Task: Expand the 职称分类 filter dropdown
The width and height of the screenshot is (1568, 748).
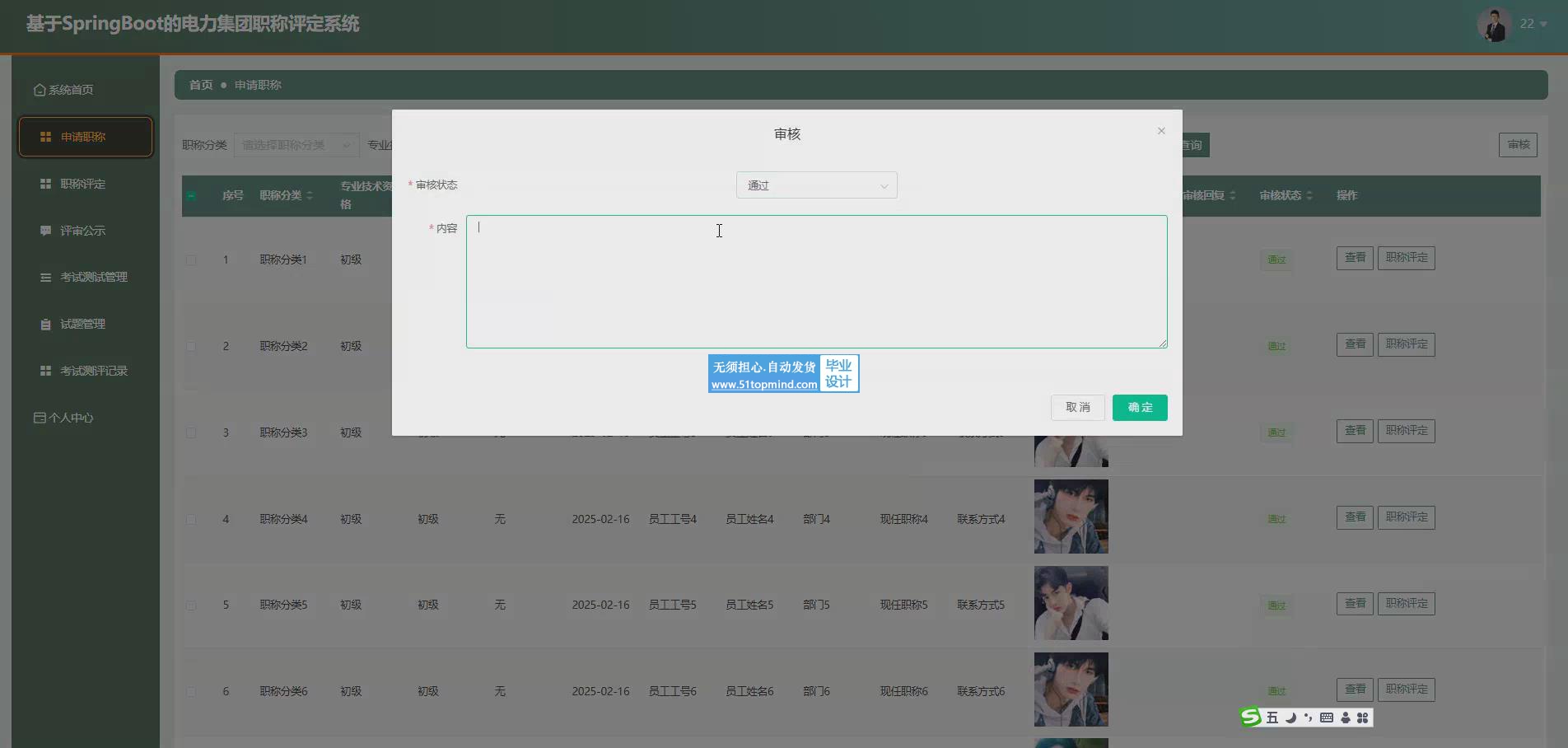Action: [x=296, y=145]
